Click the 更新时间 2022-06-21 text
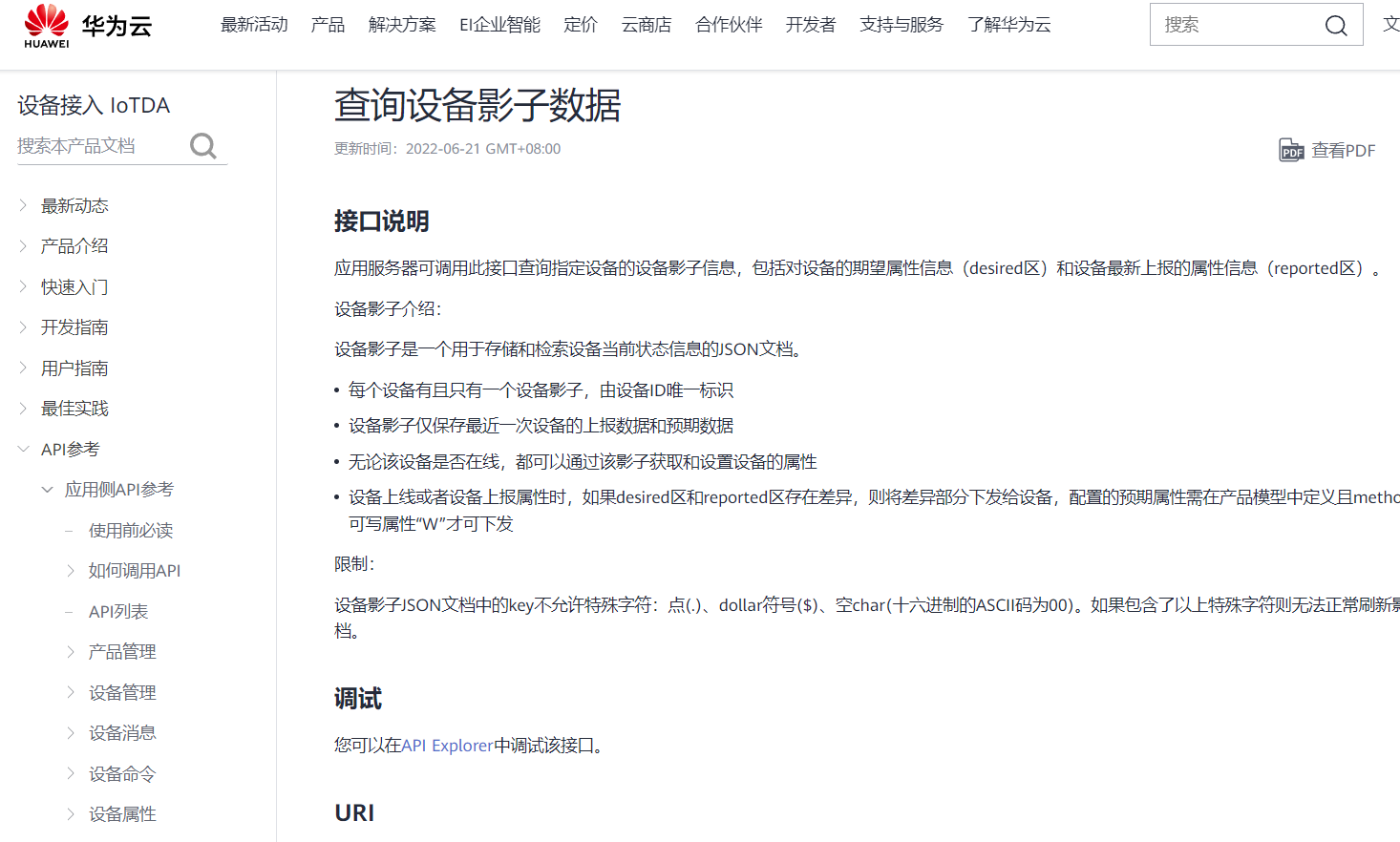This screenshot has height=842, width=1400. coord(448,149)
